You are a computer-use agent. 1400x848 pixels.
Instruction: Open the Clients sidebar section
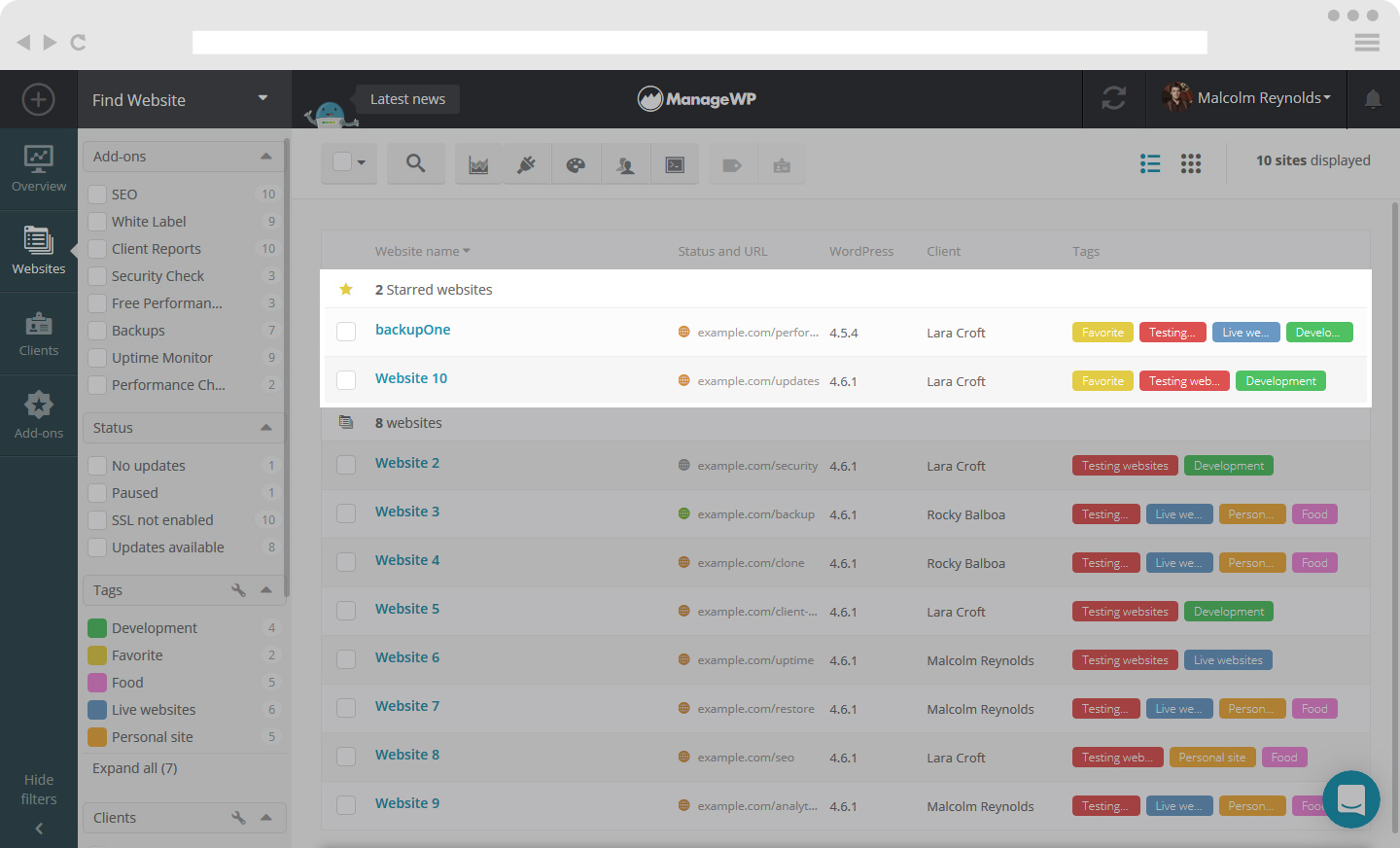39,334
